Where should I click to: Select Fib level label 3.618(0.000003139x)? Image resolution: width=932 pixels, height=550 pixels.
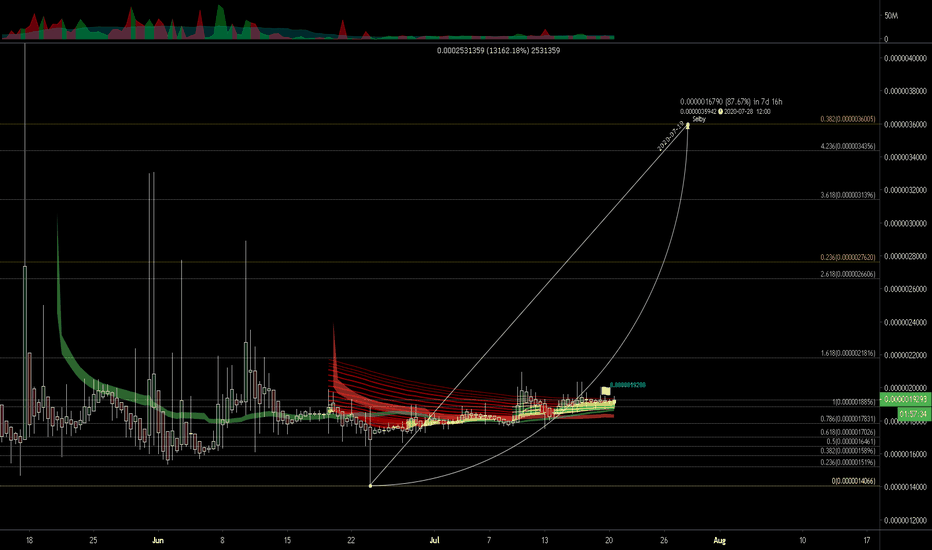848,194
